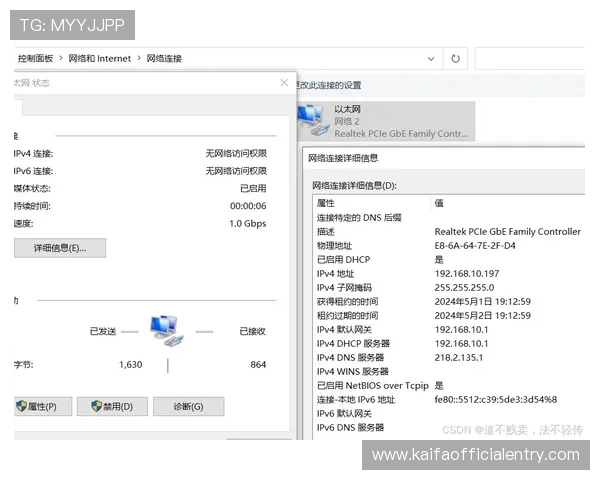Image resolution: width=600 pixels, height=480 pixels.
Task: Click the 属性 column header
Action: click(326, 203)
